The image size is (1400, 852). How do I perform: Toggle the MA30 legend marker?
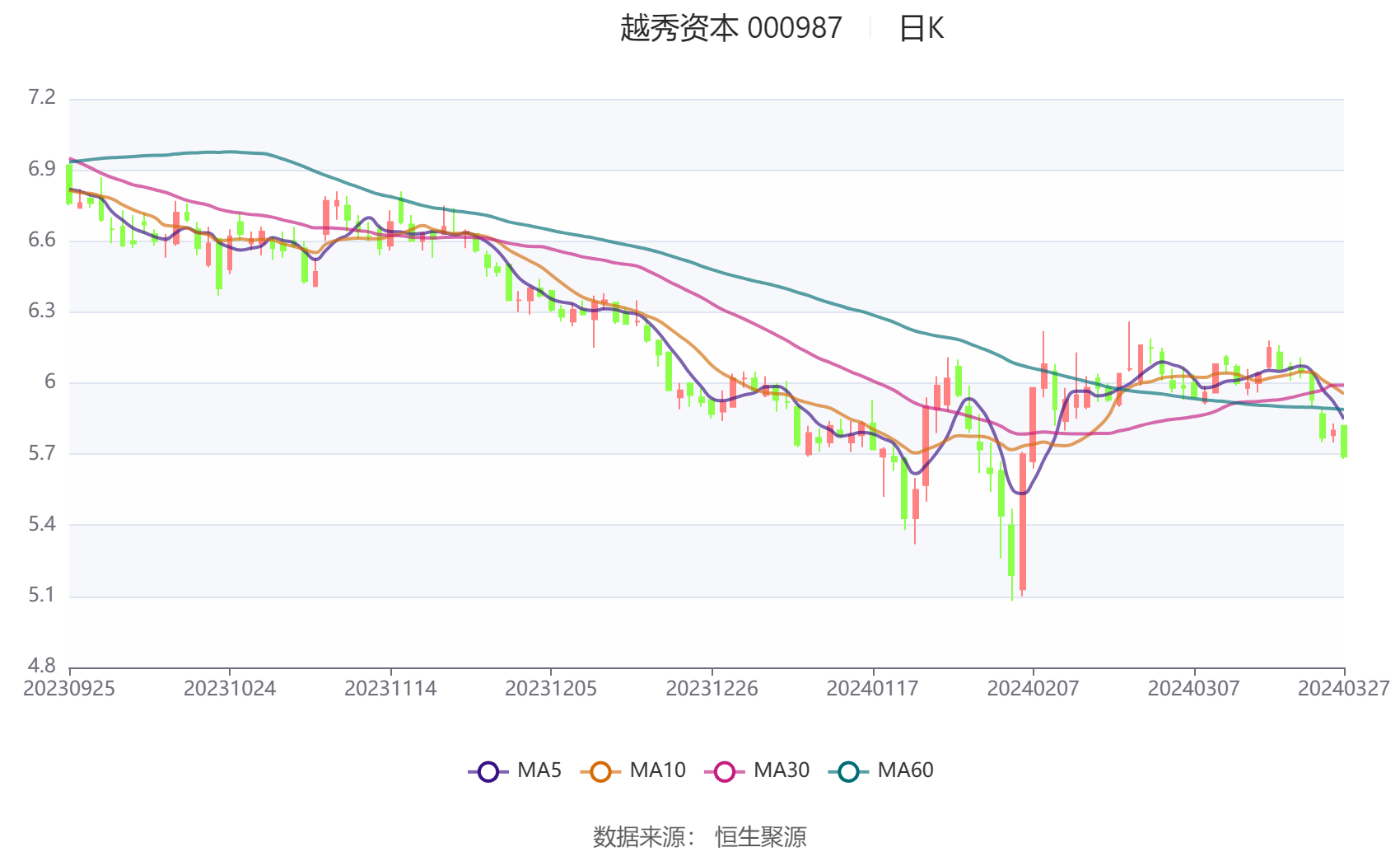pos(725,771)
